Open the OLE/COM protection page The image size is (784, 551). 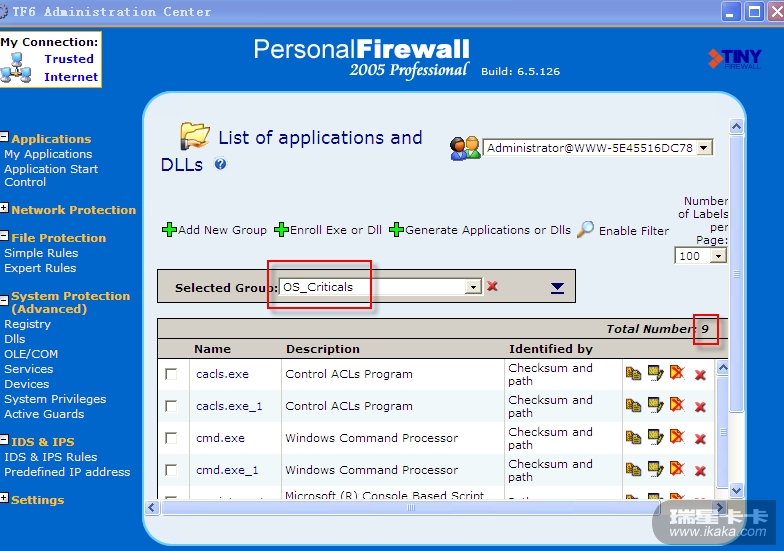[31, 354]
